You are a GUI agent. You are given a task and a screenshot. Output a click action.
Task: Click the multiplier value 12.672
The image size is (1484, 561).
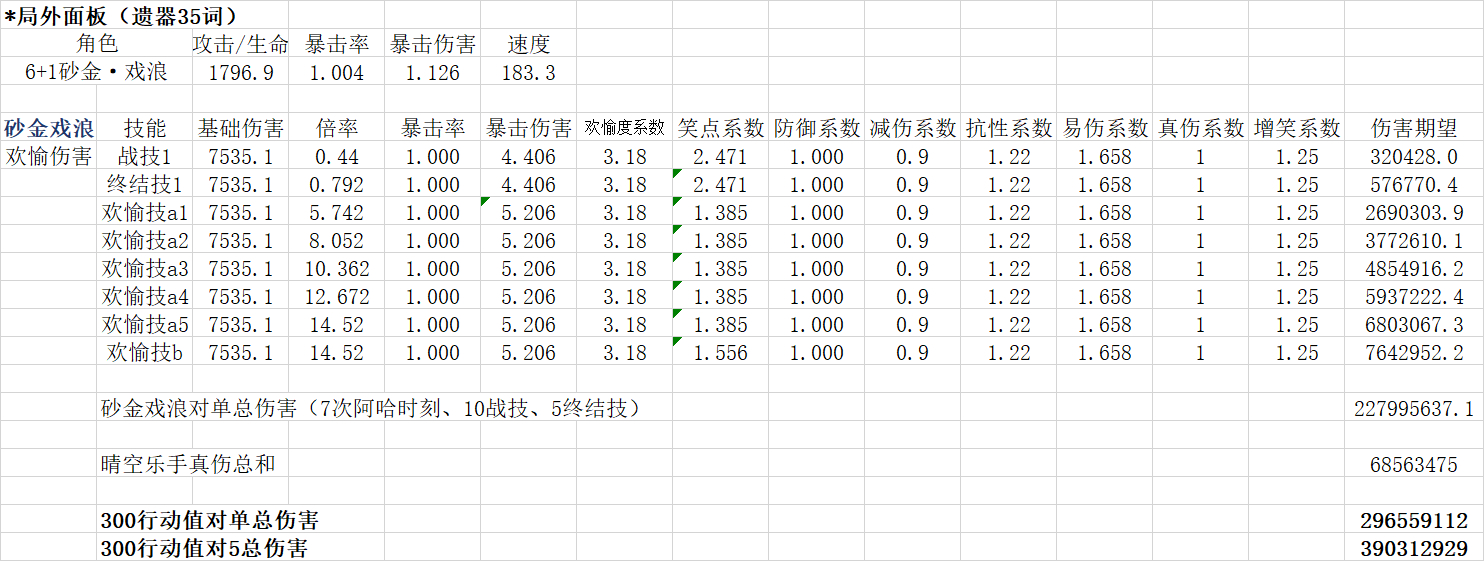coord(336,296)
